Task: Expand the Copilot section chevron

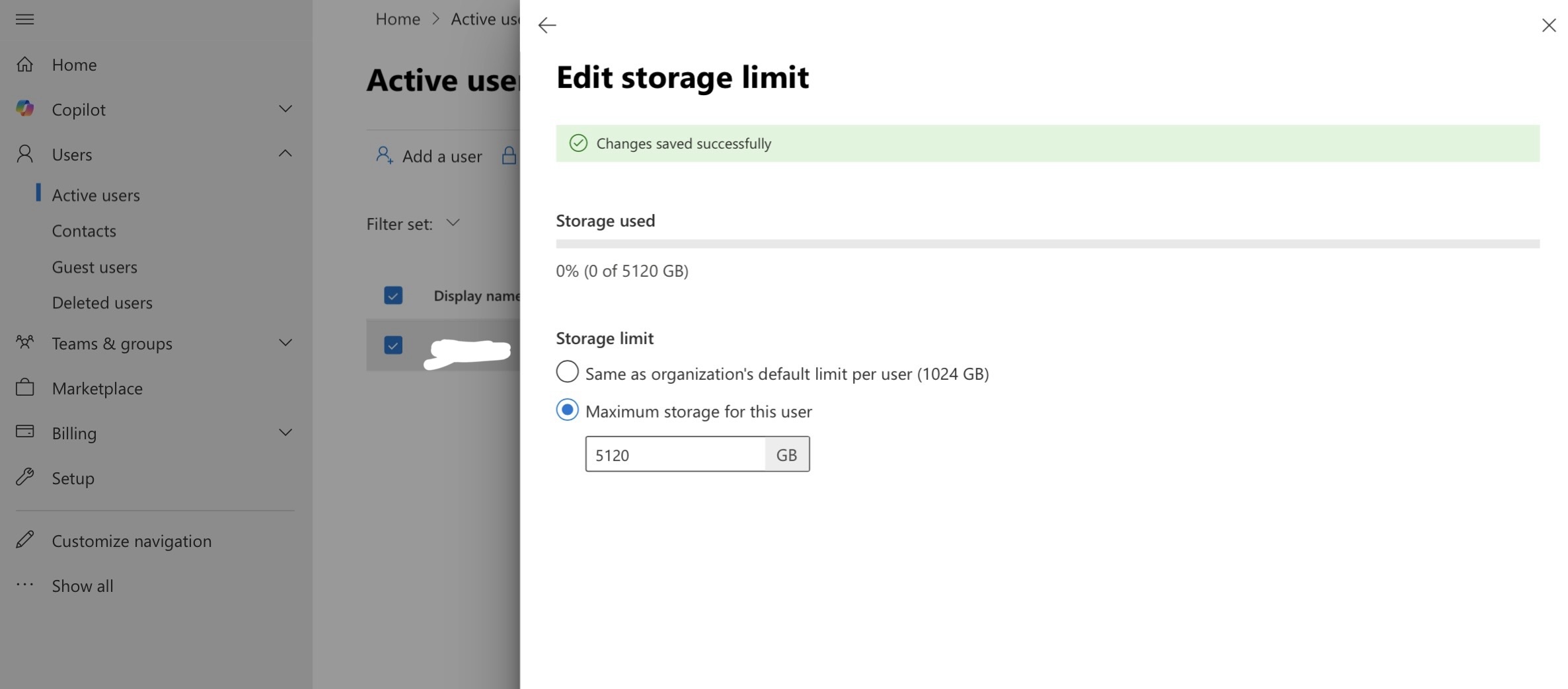Action: tap(285, 109)
